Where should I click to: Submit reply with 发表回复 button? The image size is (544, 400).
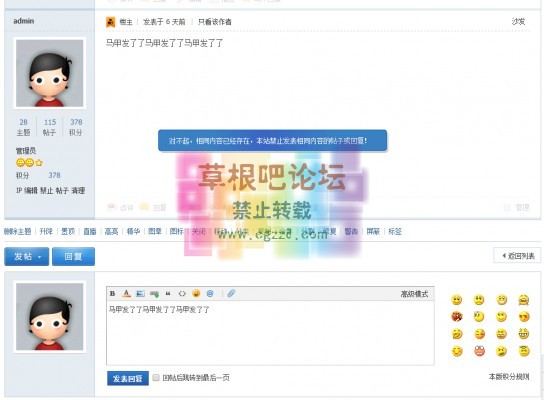coord(128,378)
